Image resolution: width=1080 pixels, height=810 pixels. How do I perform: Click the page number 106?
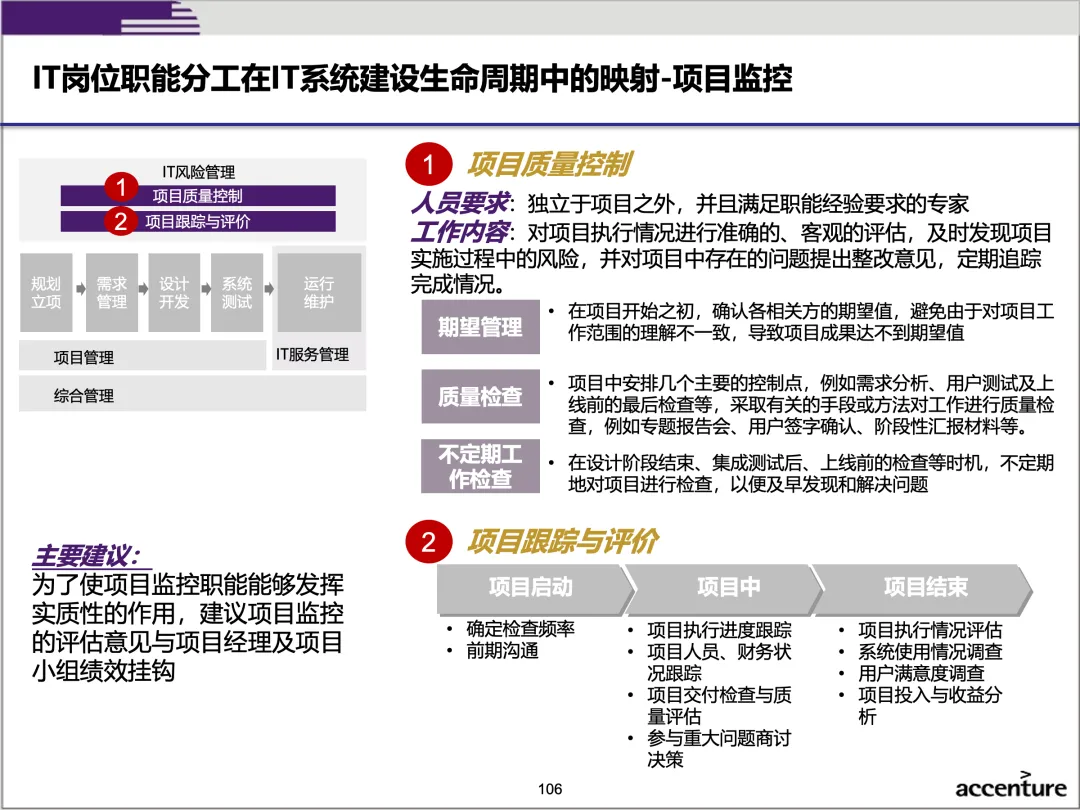(550, 789)
